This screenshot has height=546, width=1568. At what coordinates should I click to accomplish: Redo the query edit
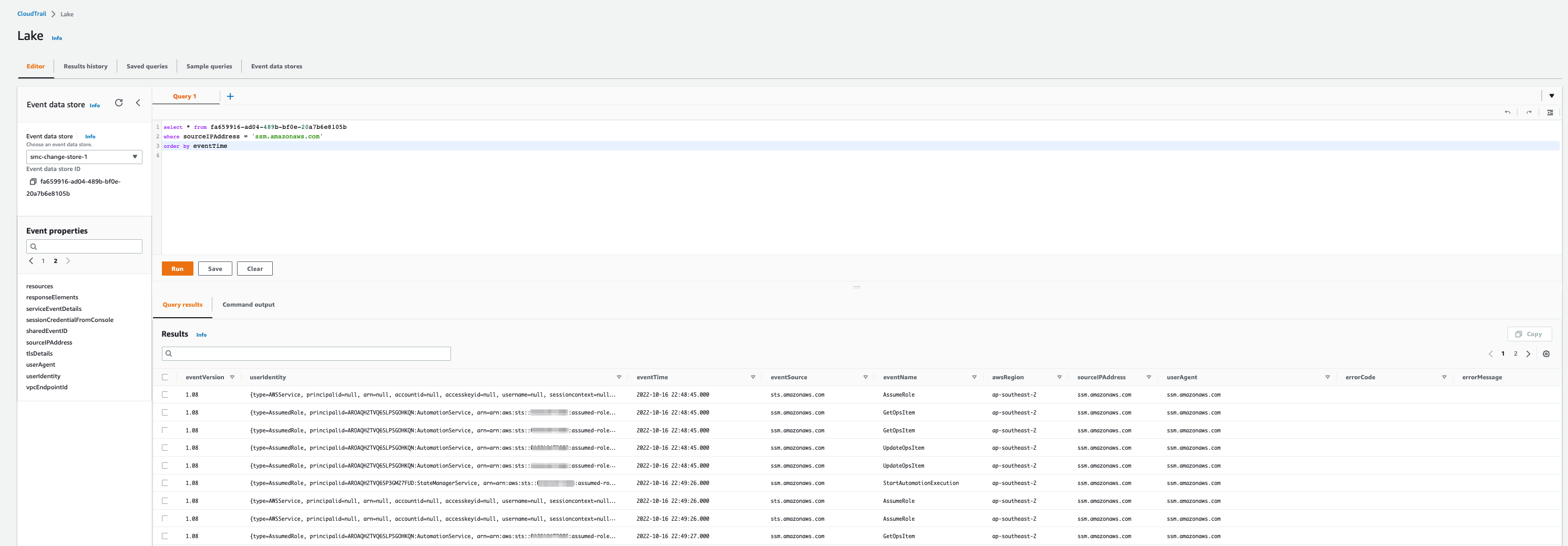click(1529, 112)
